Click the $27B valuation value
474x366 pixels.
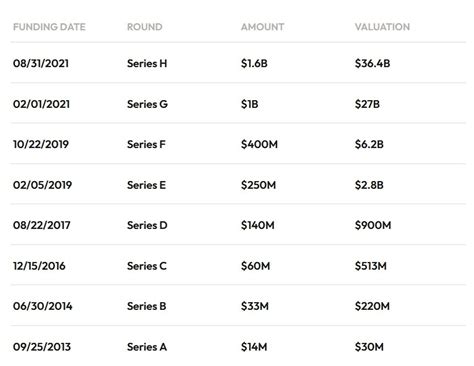367,104
